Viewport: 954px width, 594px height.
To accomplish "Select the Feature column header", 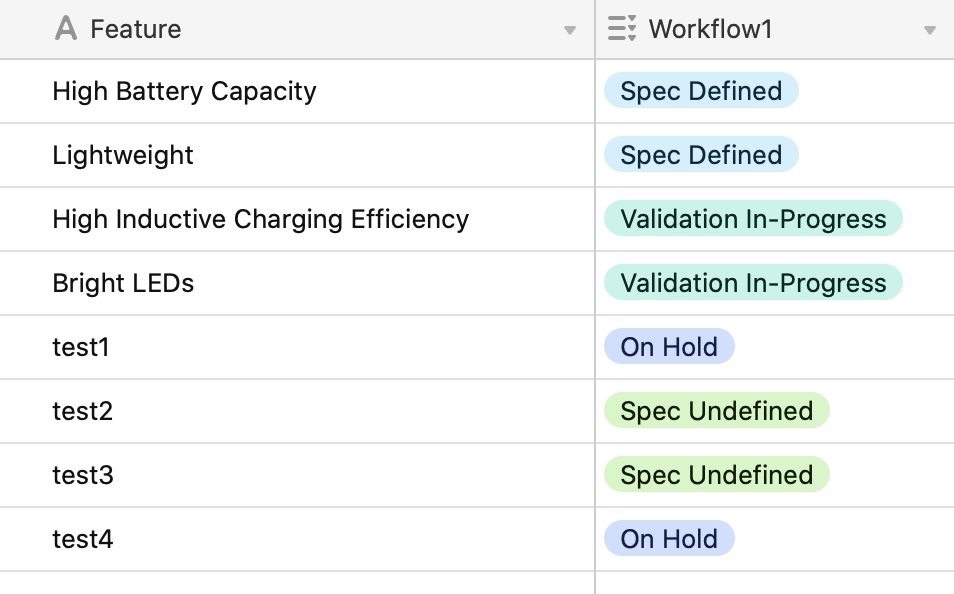I will click(136, 29).
